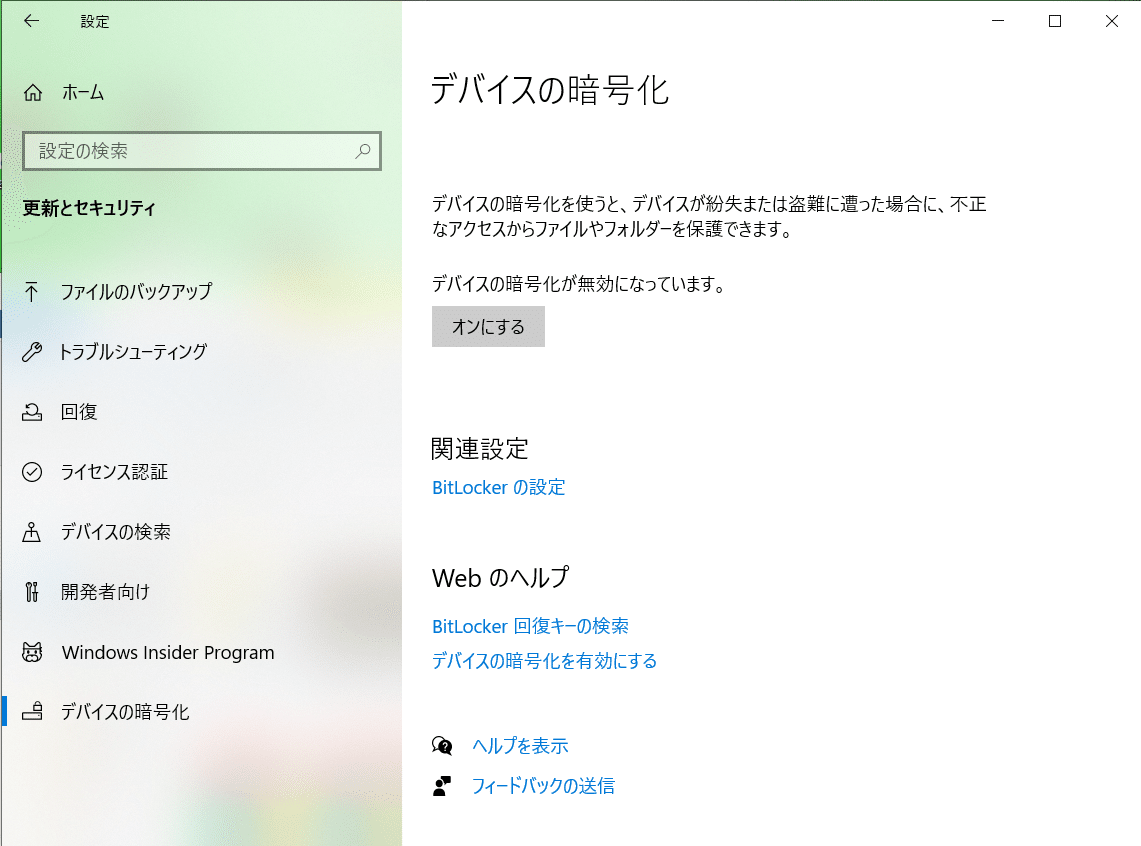Open デバイスの暗号化を有効にする help link
Image resolution: width=1141 pixels, height=846 pixels.
click(x=544, y=661)
